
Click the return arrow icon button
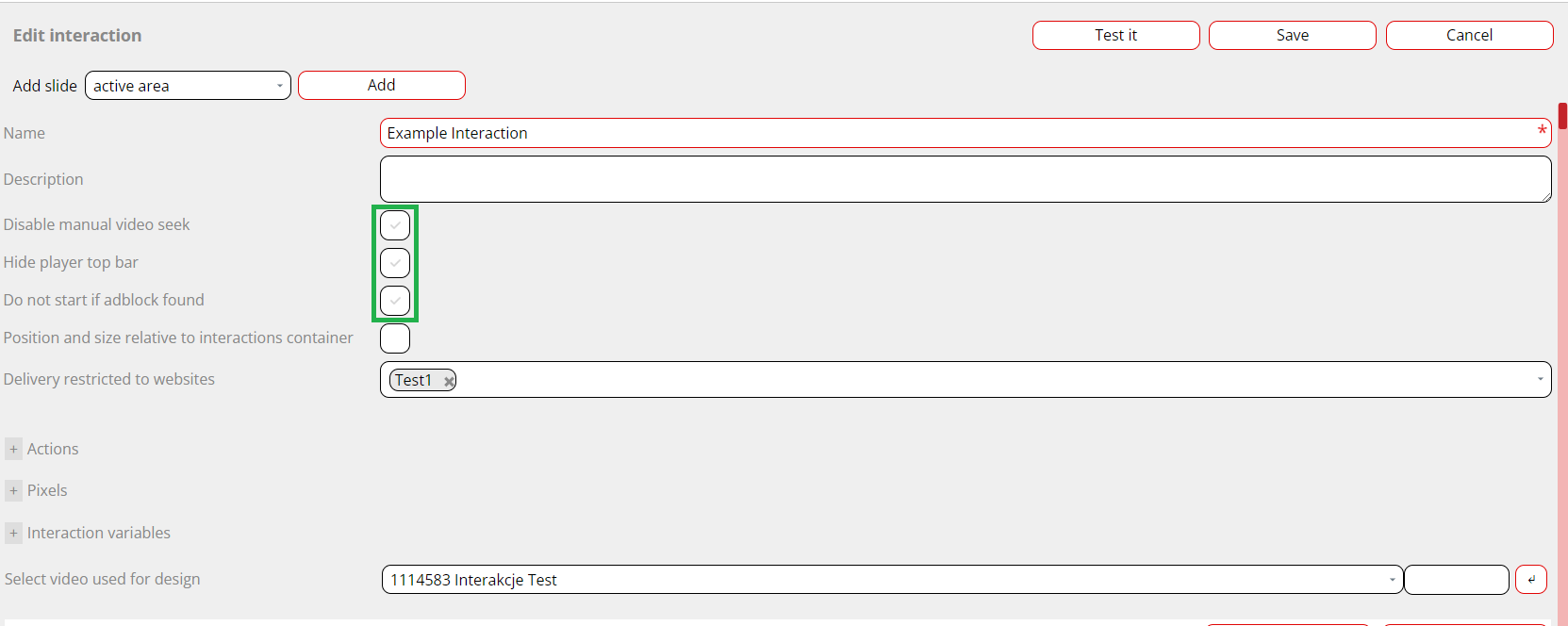(1530, 580)
